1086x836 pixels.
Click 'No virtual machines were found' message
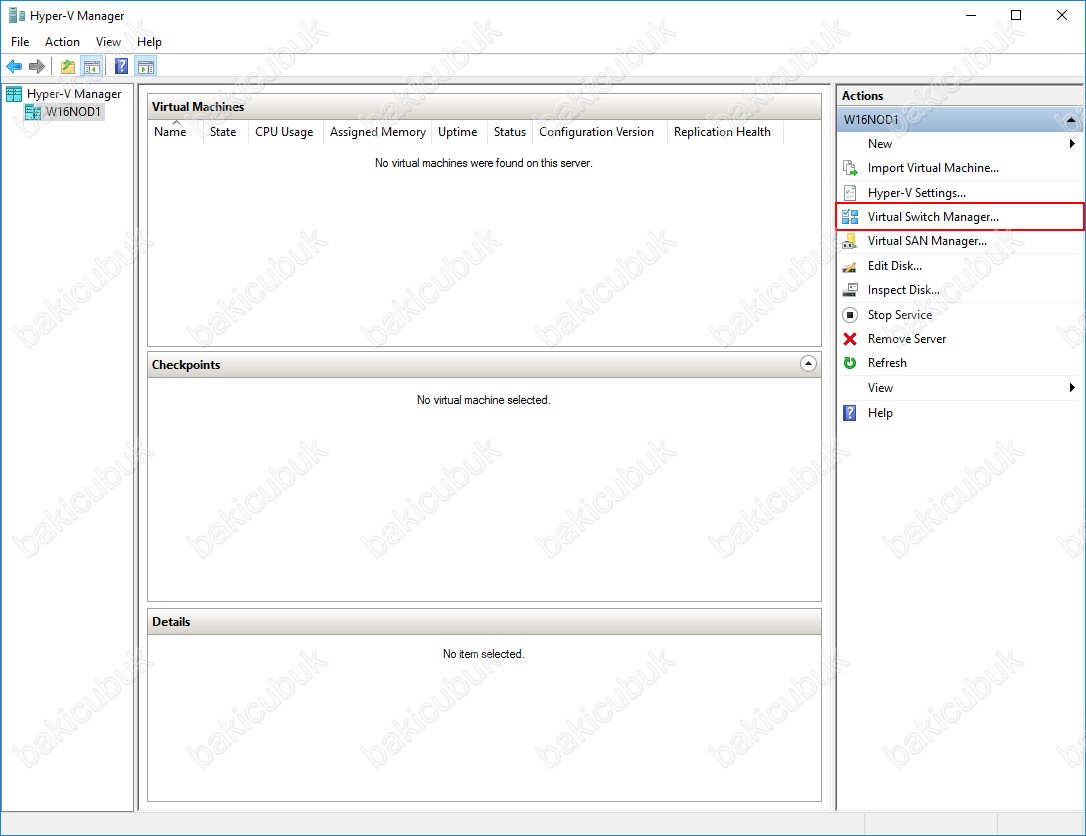click(x=483, y=163)
